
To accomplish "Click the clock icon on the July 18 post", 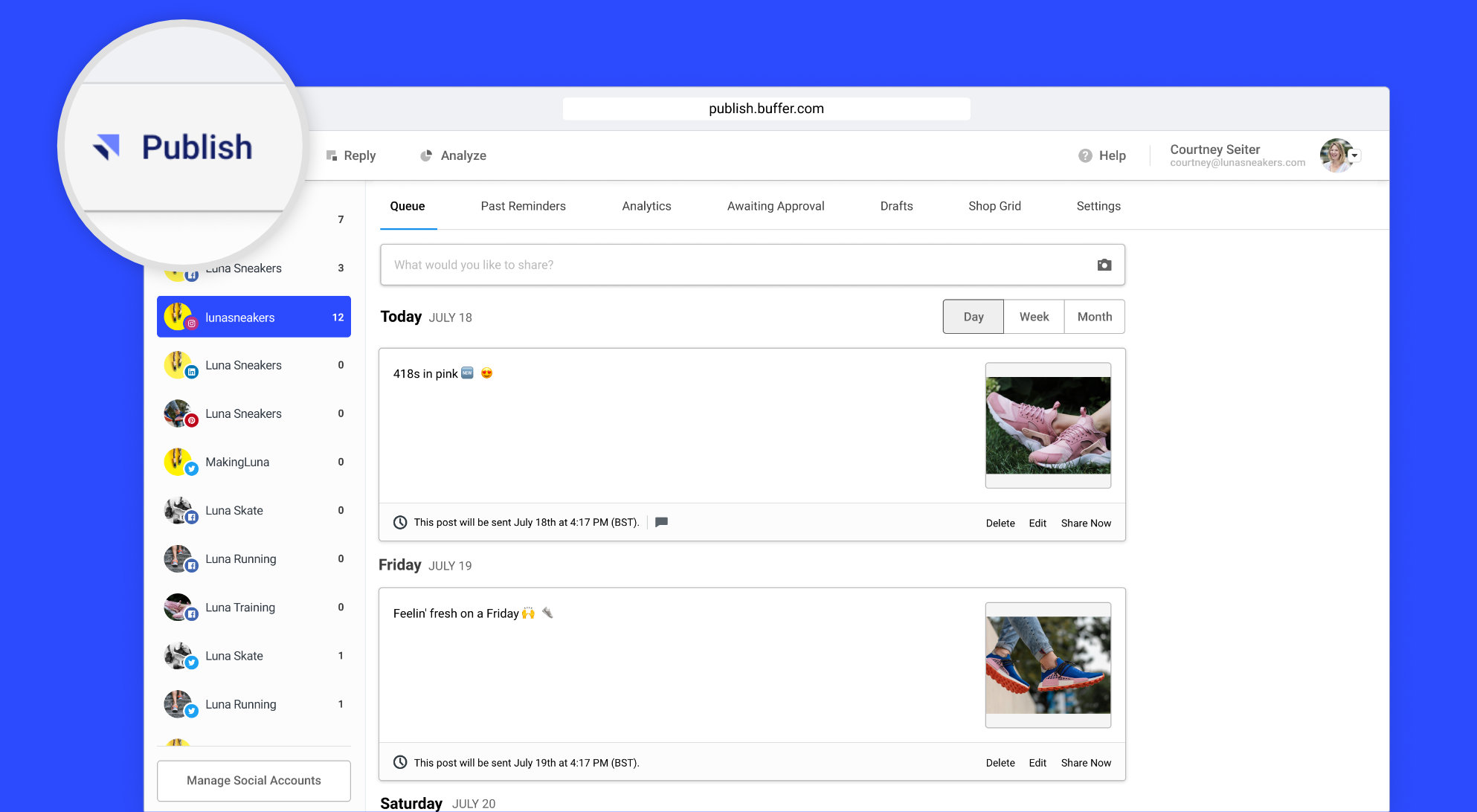I will pyautogui.click(x=400, y=522).
